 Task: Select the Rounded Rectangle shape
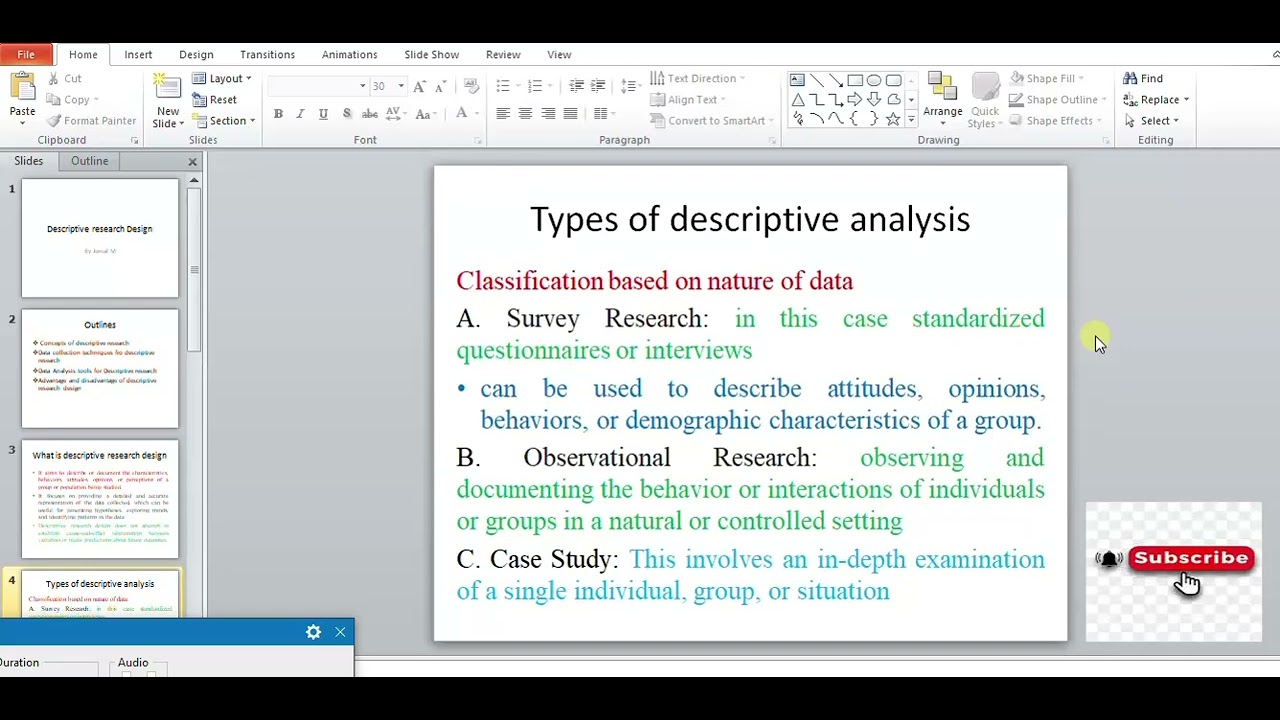[892, 80]
